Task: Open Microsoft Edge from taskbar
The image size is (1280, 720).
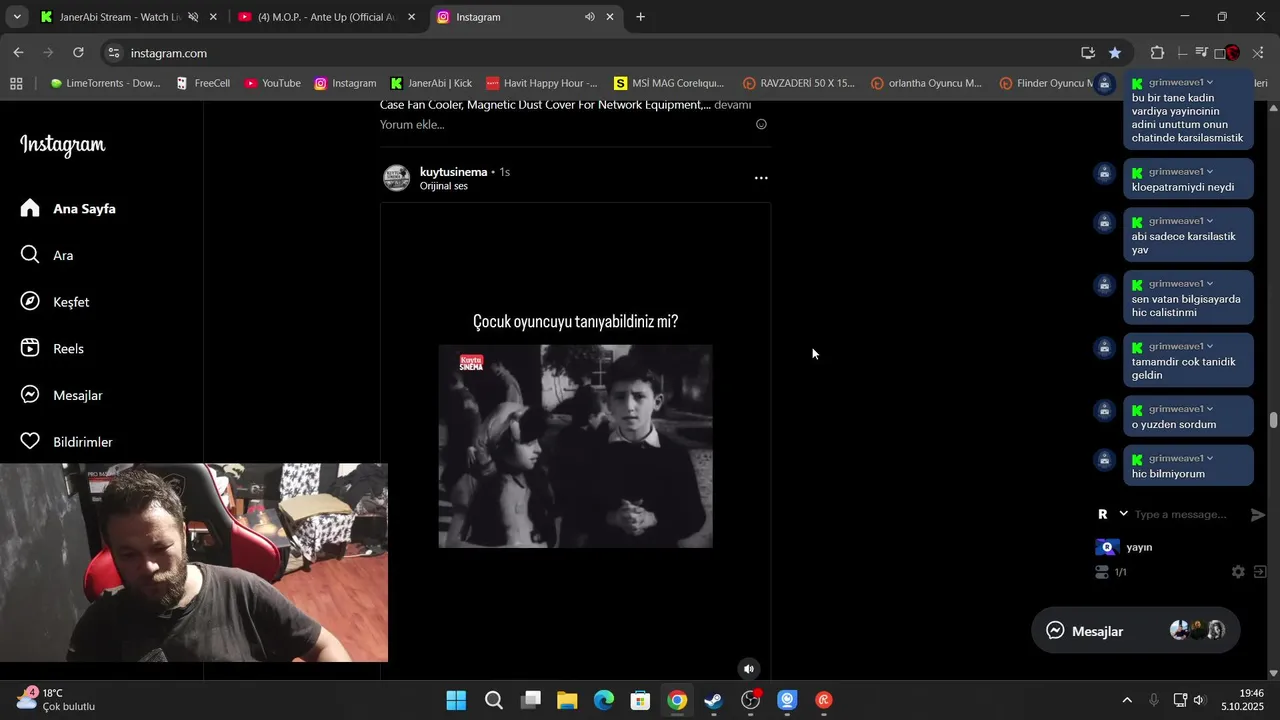Action: [x=604, y=700]
